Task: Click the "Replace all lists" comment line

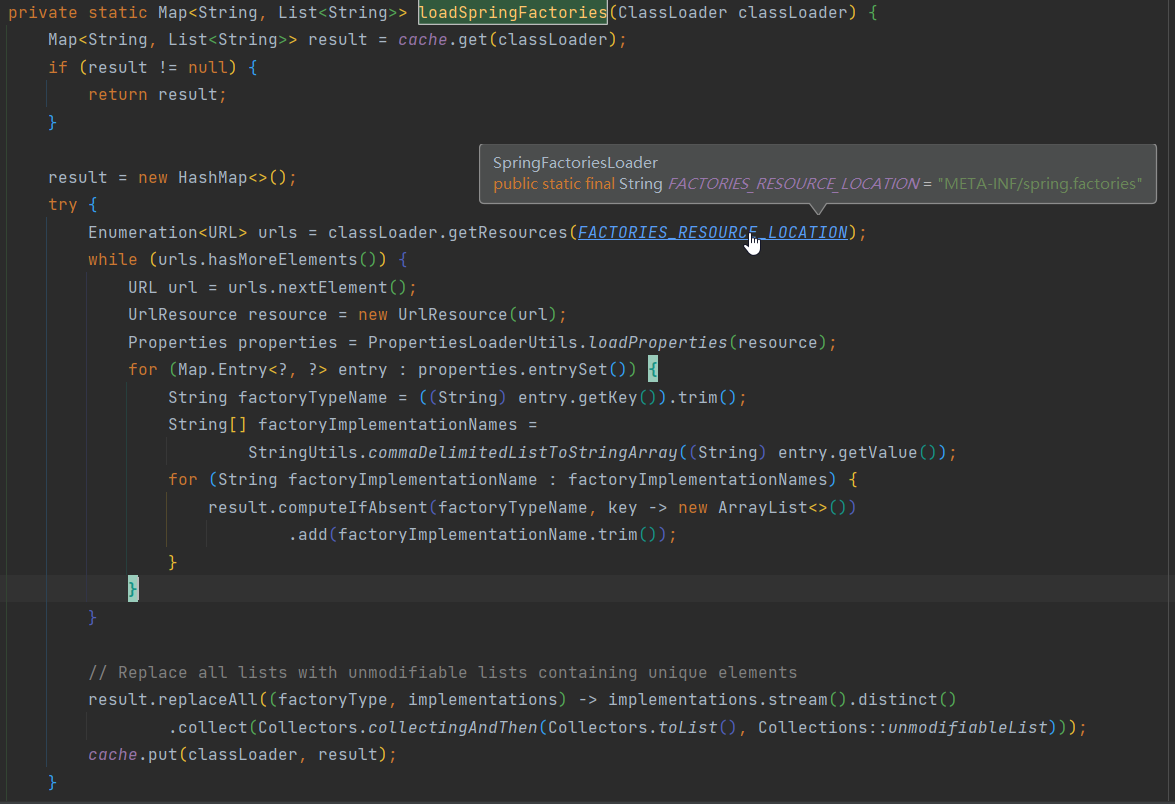Action: (x=442, y=673)
